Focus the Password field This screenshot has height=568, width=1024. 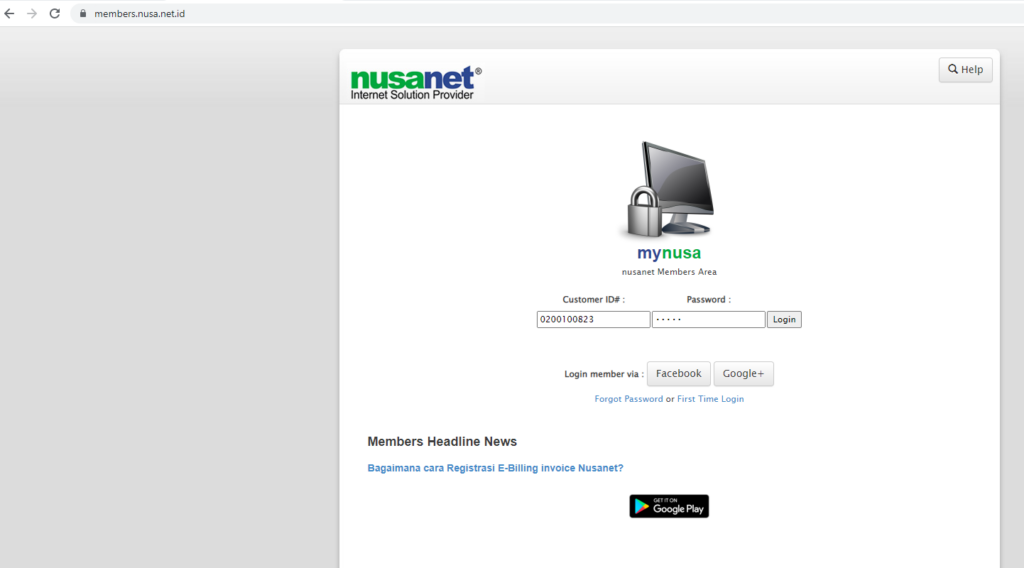click(x=708, y=319)
